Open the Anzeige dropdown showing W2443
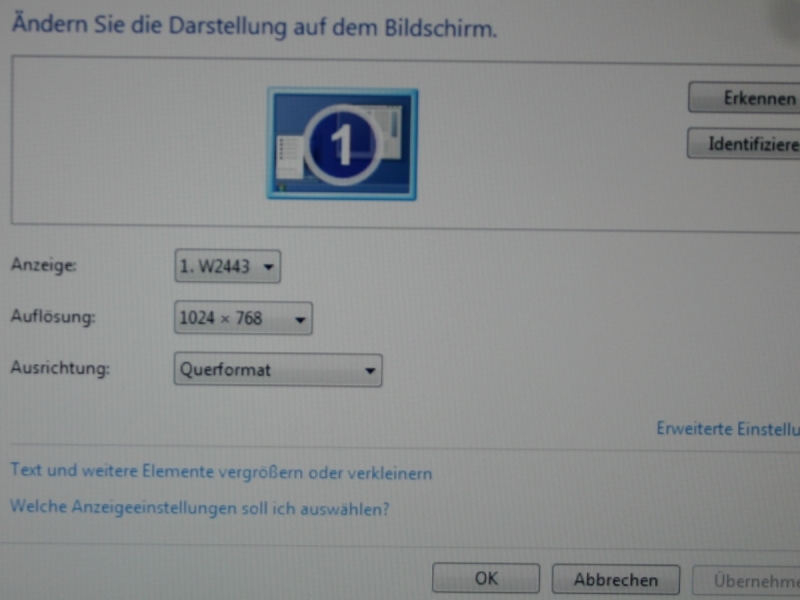The height and width of the screenshot is (600, 800). pos(228,266)
